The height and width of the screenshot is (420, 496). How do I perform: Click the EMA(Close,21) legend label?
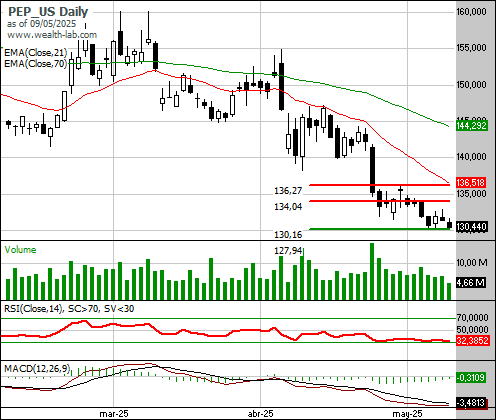(x=35, y=53)
